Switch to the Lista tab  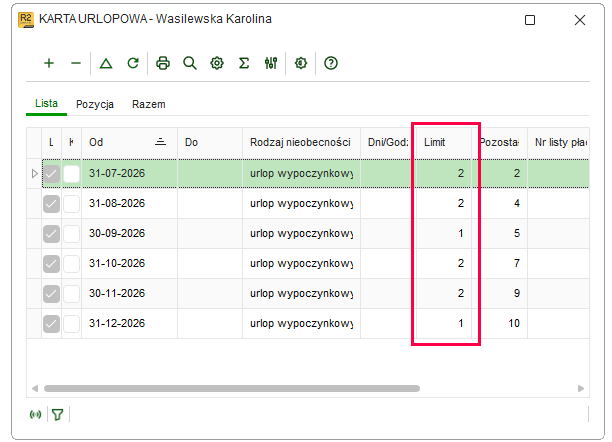(46, 103)
